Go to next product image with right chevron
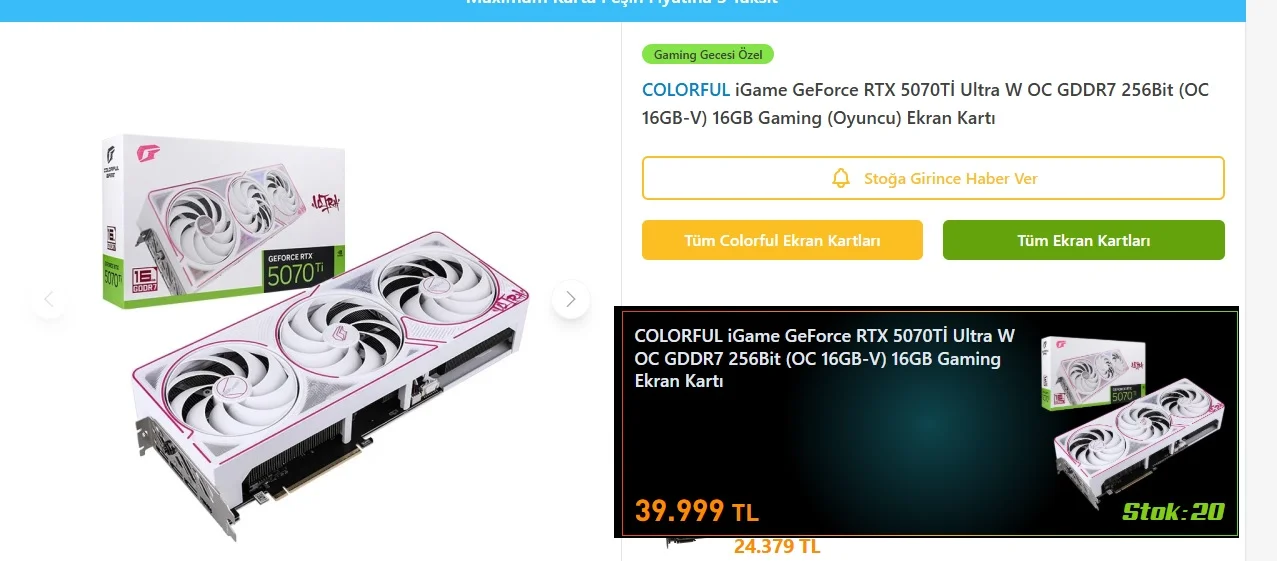This screenshot has width=1277, height=561. coord(571,299)
